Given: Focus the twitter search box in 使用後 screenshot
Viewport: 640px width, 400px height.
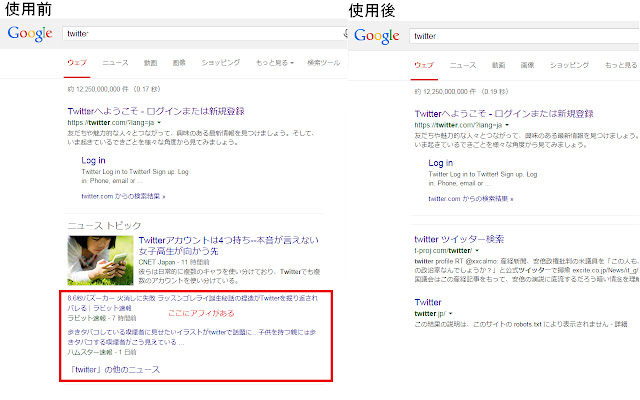Looking at the screenshot, I should click(524, 36).
